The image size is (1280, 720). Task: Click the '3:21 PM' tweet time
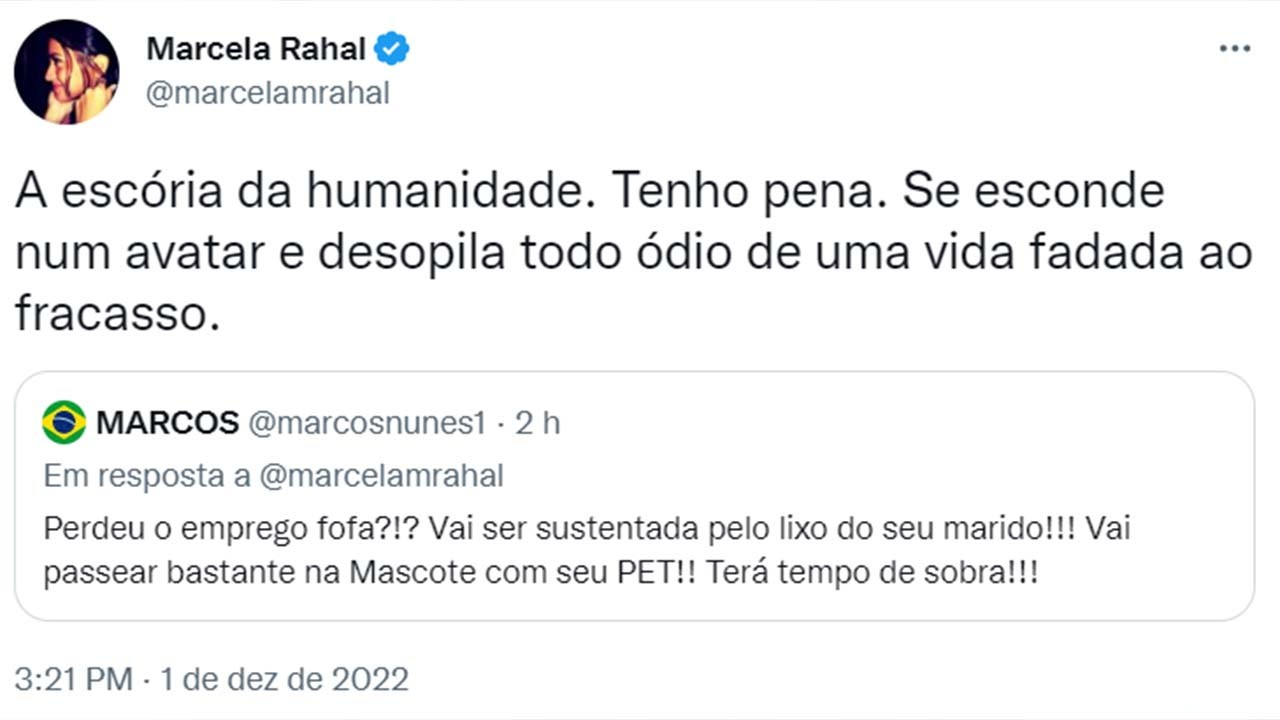pyautogui.click(x=73, y=680)
